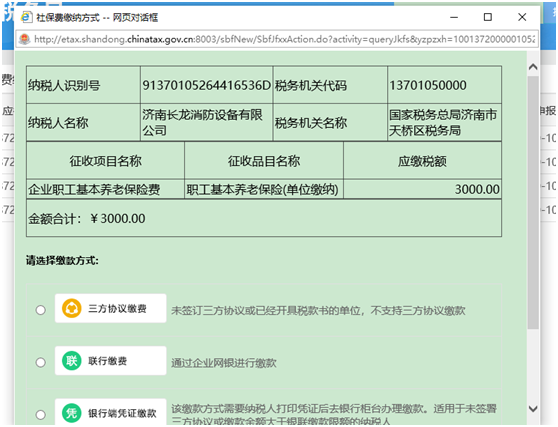This screenshot has height=427, width=558.
Task: Close the 社保费缴纳方式 dialog
Action: tap(522, 17)
